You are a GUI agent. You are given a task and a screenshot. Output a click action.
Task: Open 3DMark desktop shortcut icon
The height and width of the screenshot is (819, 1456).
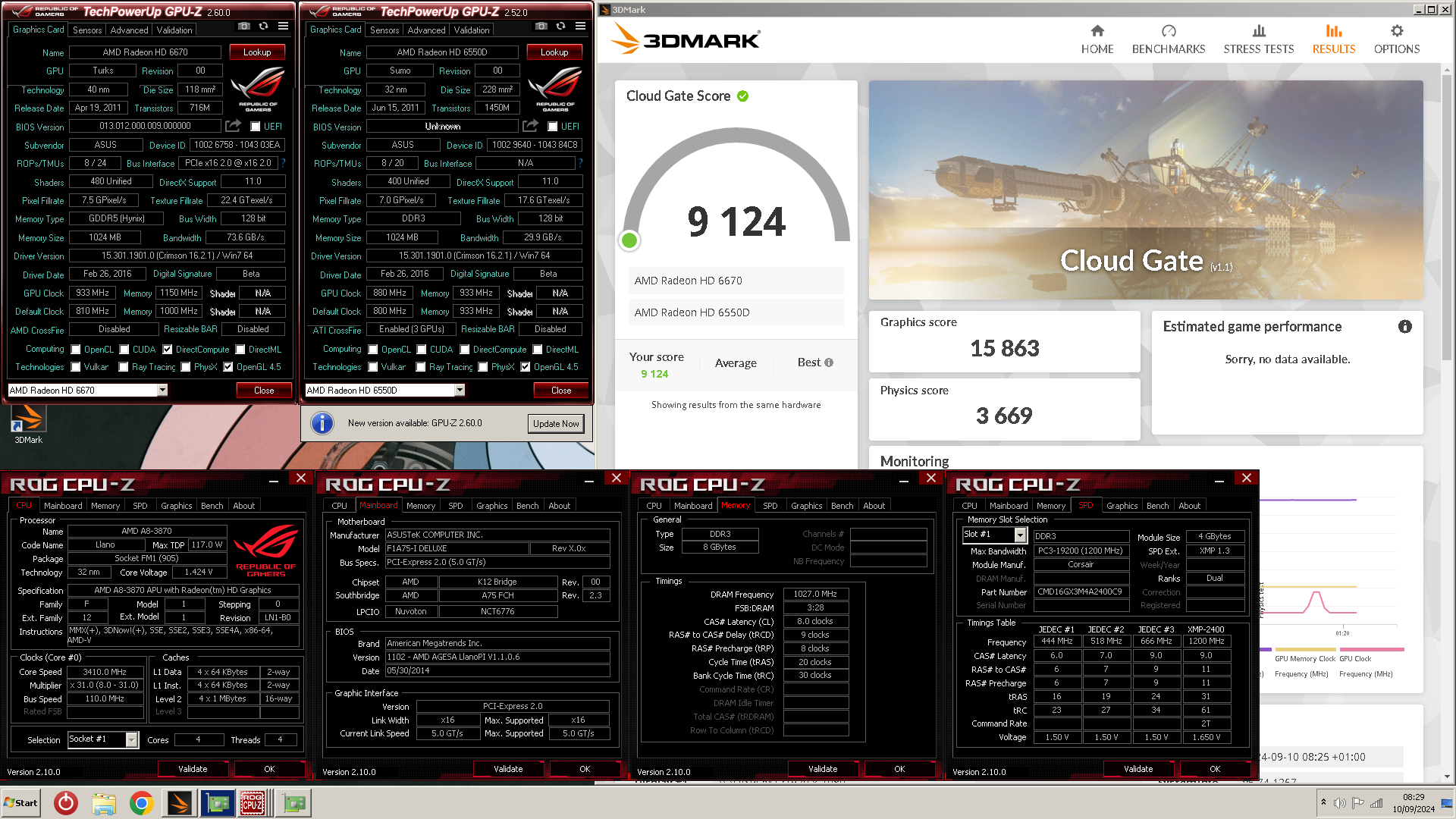(x=28, y=425)
